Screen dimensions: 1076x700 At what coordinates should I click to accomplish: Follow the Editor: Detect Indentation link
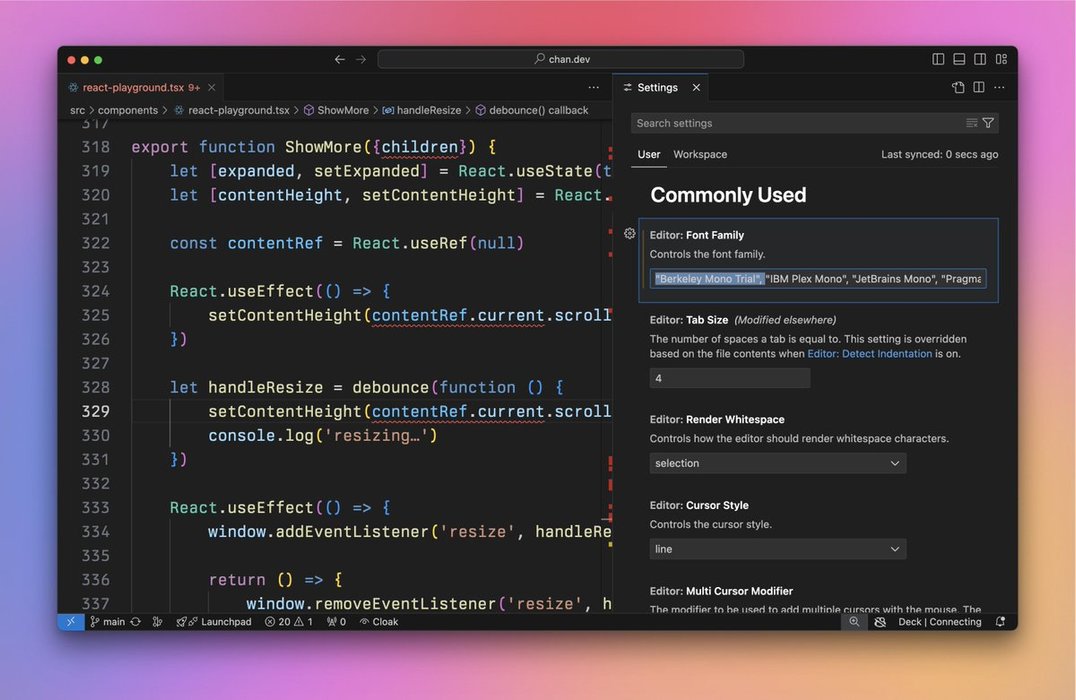869,354
